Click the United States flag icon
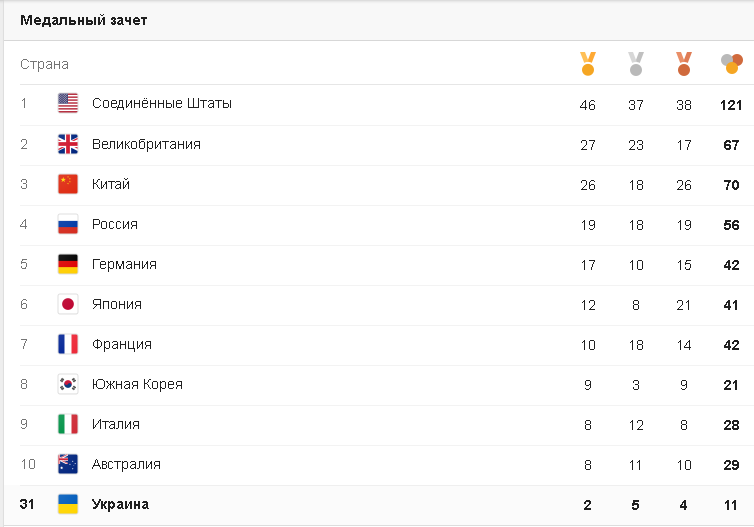Image resolution: width=754 pixels, height=527 pixels. coord(68,103)
